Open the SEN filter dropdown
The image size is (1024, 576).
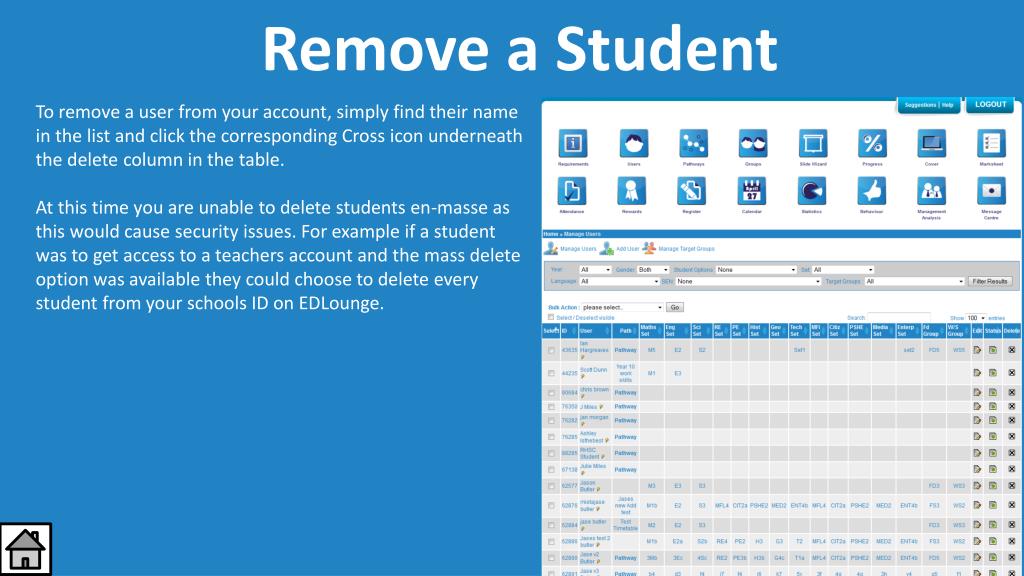coord(748,281)
